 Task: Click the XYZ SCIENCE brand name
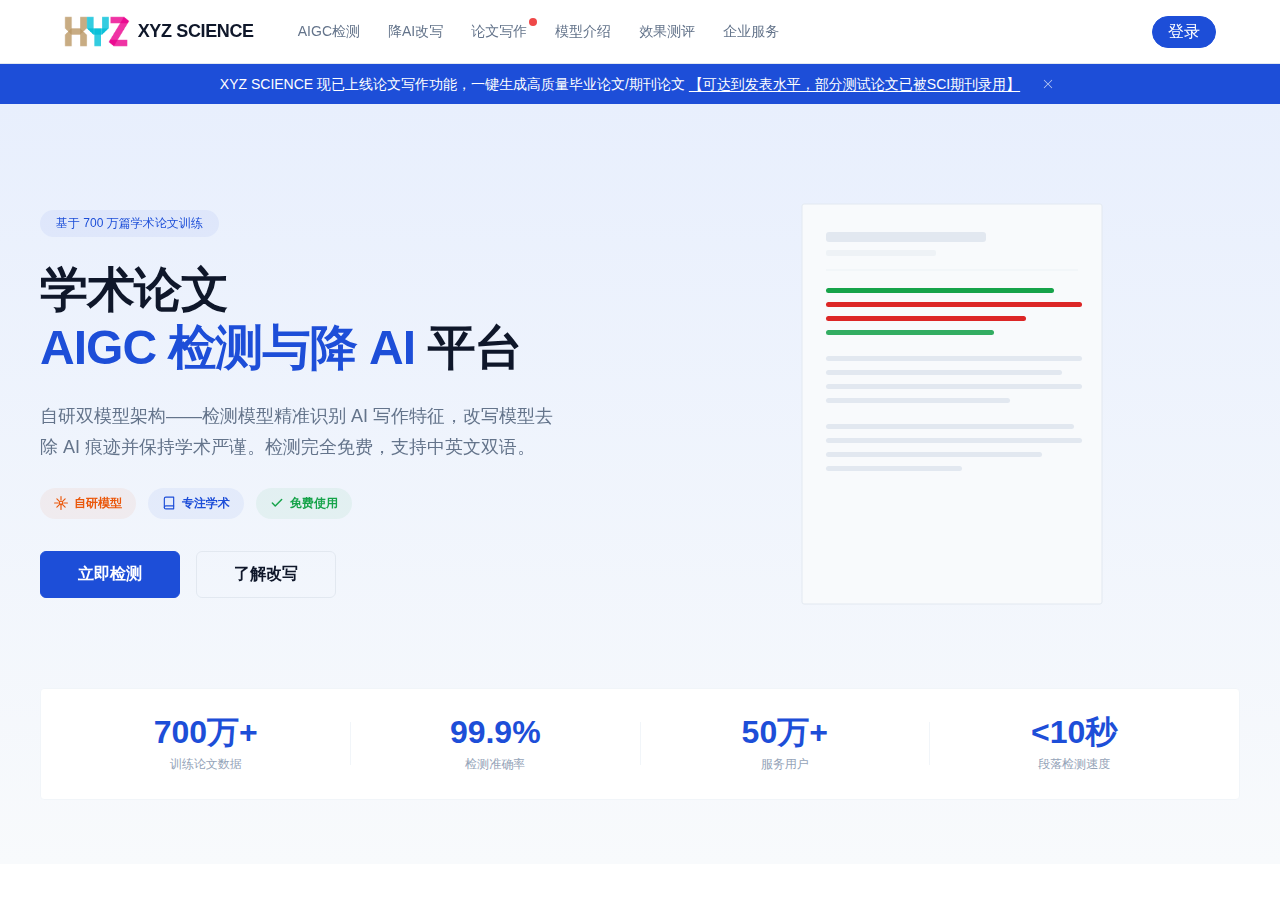click(196, 31)
